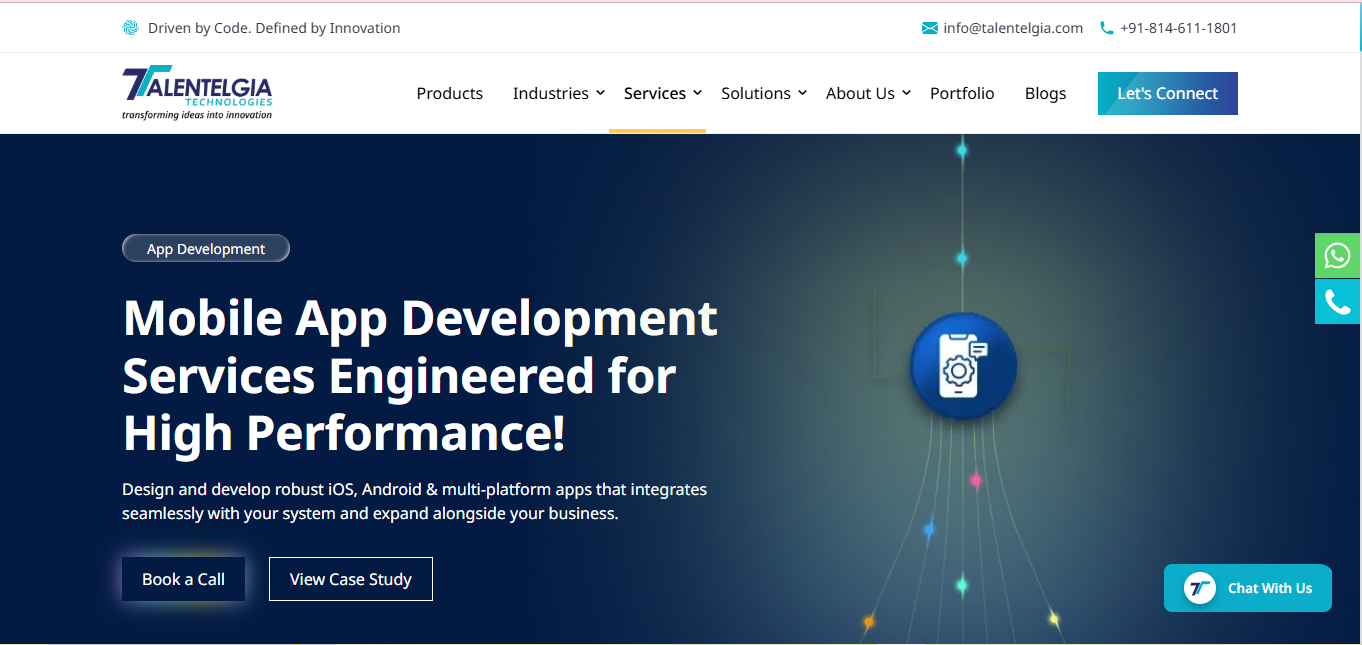The image size is (1362, 645).
Task: Click the Book a Call button
Action: point(183,579)
